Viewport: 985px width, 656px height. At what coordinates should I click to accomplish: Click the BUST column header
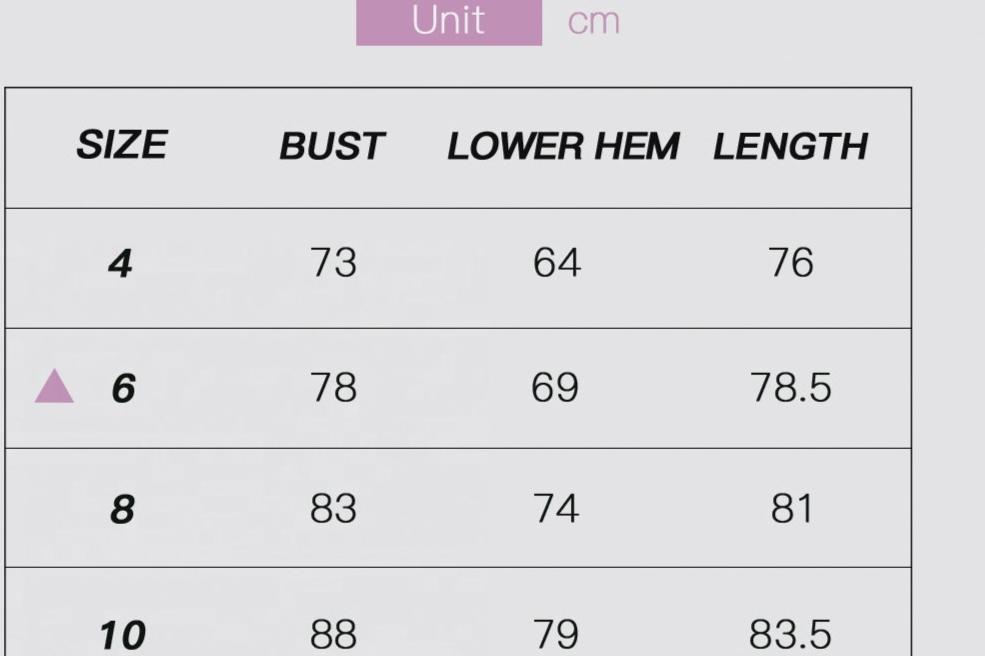coord(331,147)
